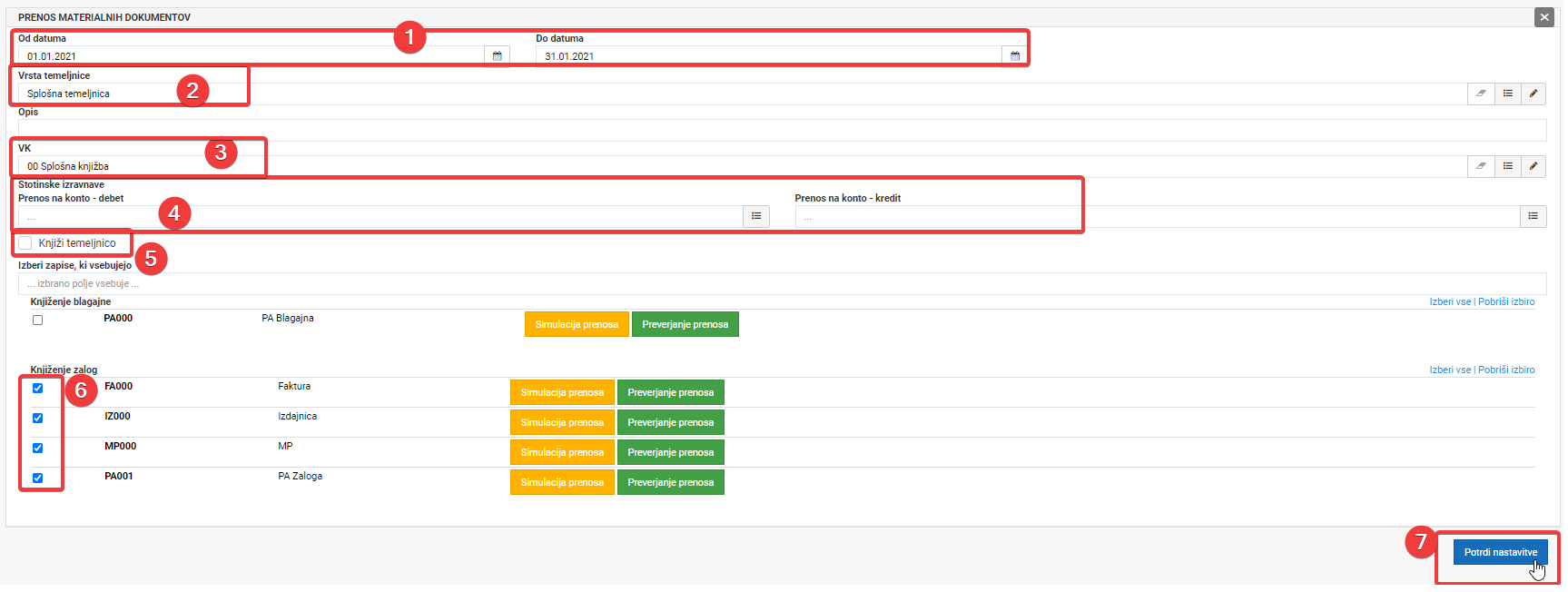The width and height of the screenshot is (1568, 592).
Task: Run Simulacija prenosa for PA000
Action: [577, 324]
